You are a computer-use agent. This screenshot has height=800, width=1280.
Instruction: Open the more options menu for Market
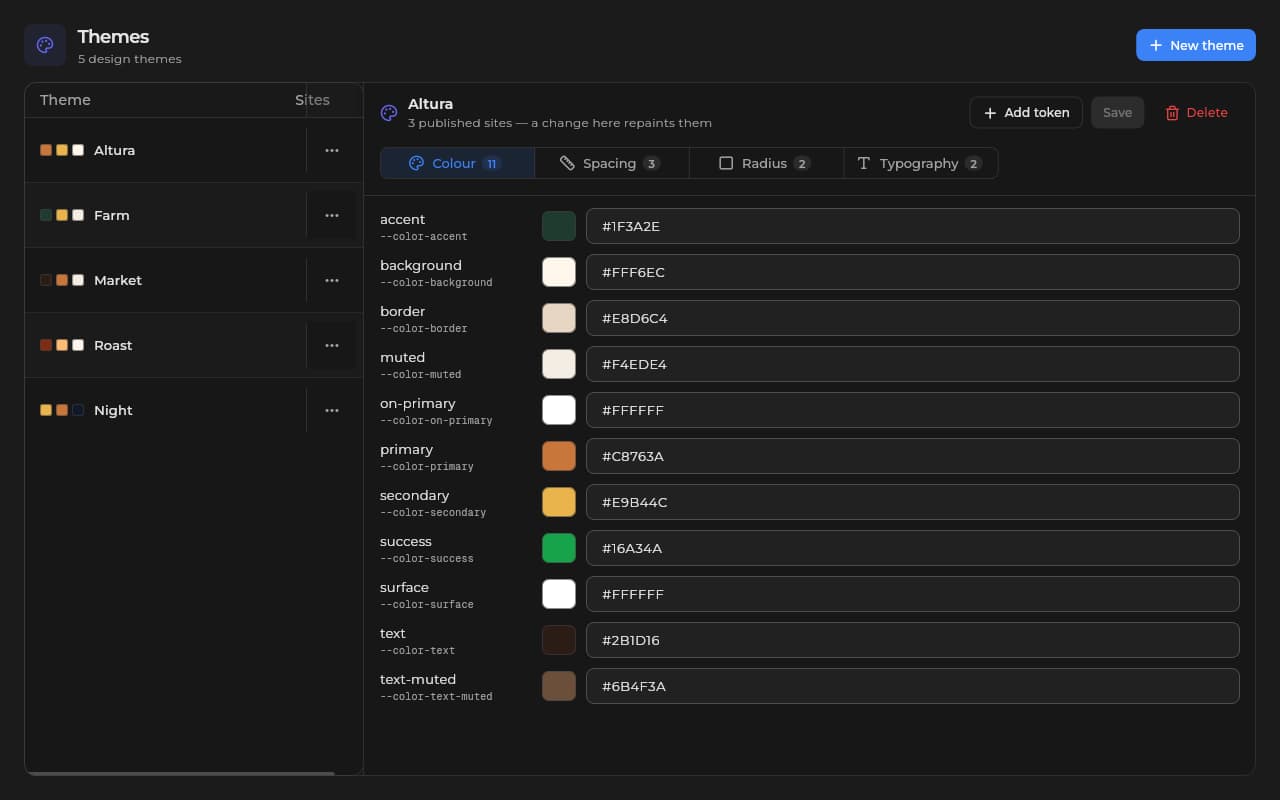coord(332,280)
